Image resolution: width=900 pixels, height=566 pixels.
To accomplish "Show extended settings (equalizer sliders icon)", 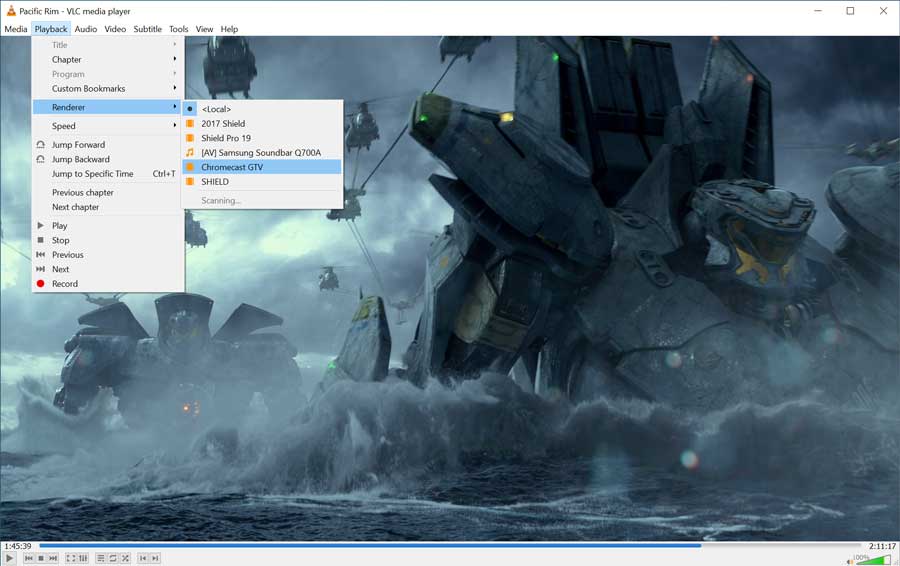I will 83,558.
